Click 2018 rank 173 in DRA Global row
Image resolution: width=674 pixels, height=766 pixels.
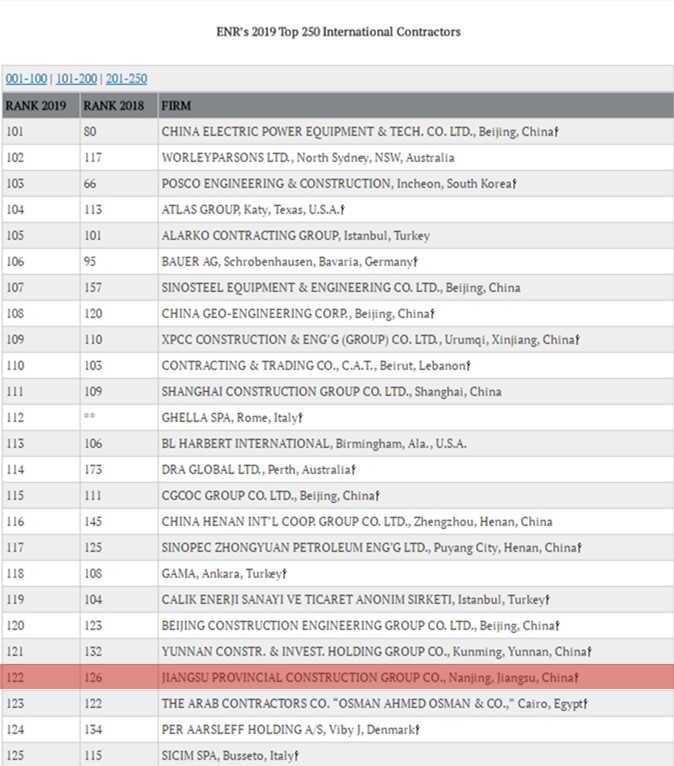tap(119, 469)
